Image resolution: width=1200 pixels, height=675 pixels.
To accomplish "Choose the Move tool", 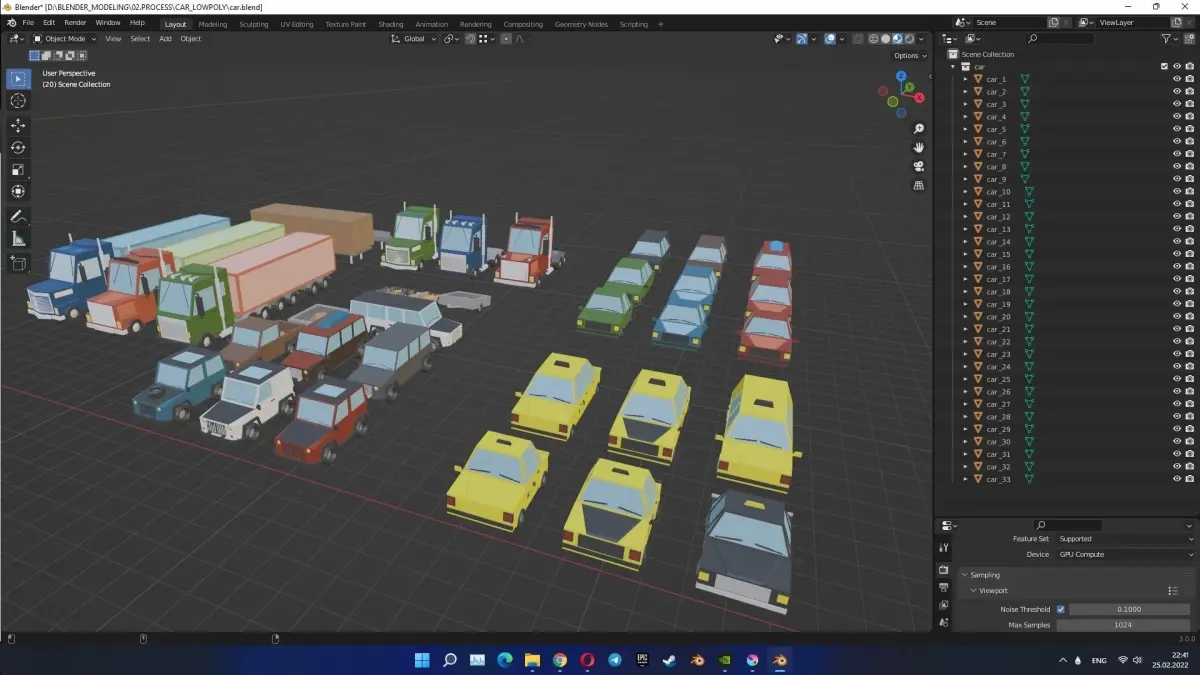I will point(18,125).
